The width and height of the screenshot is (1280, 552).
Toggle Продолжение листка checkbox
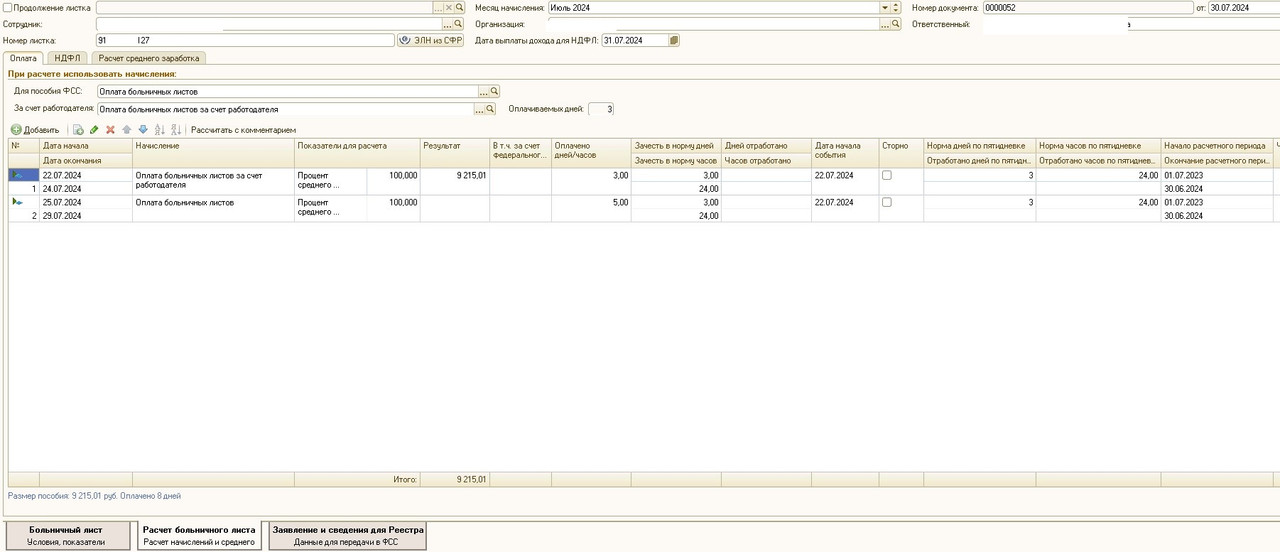click(x=8, y=7)
